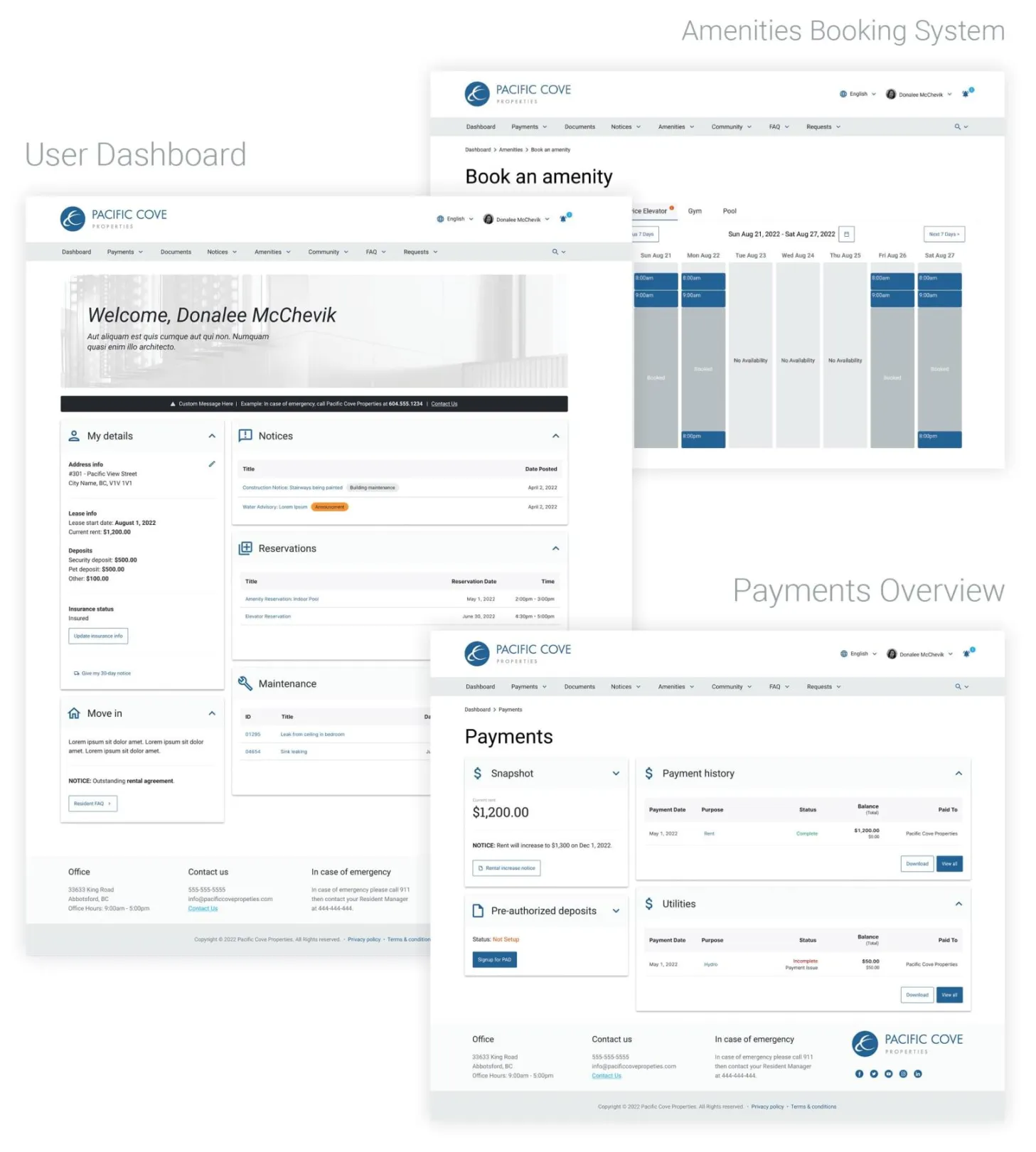Image resolution: width=1036 pixels, height=1152 pixels.
Task: Switch to the Gym tab
Action: point(695,211)
